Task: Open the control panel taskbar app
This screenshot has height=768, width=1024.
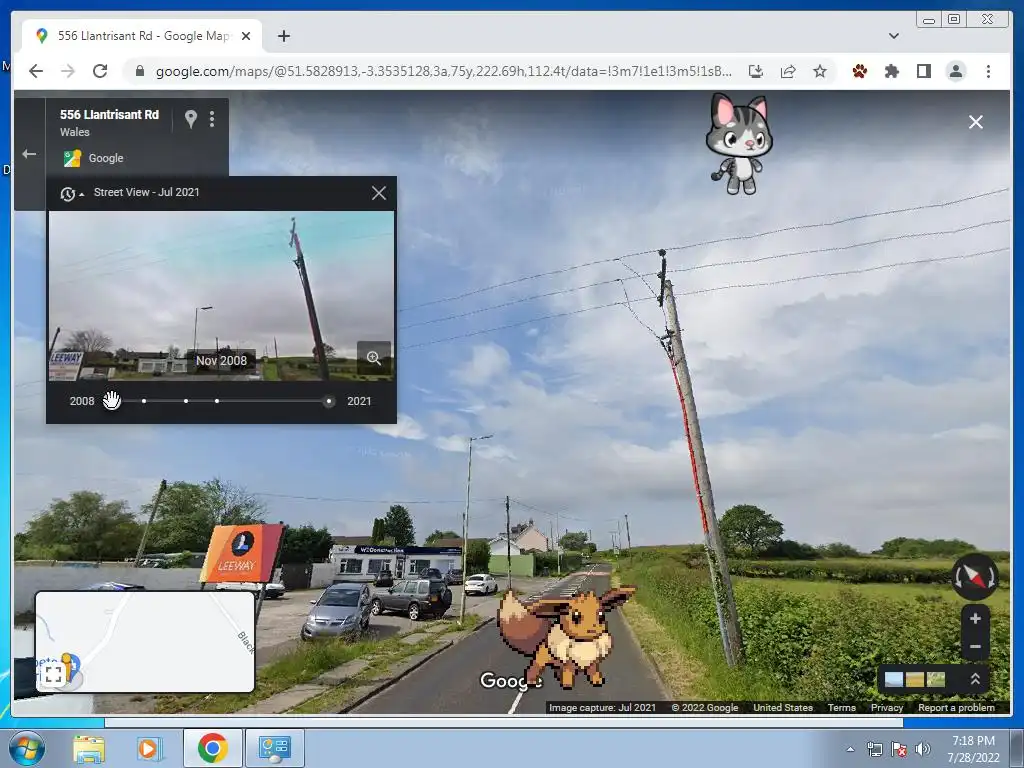Action: 274,748
